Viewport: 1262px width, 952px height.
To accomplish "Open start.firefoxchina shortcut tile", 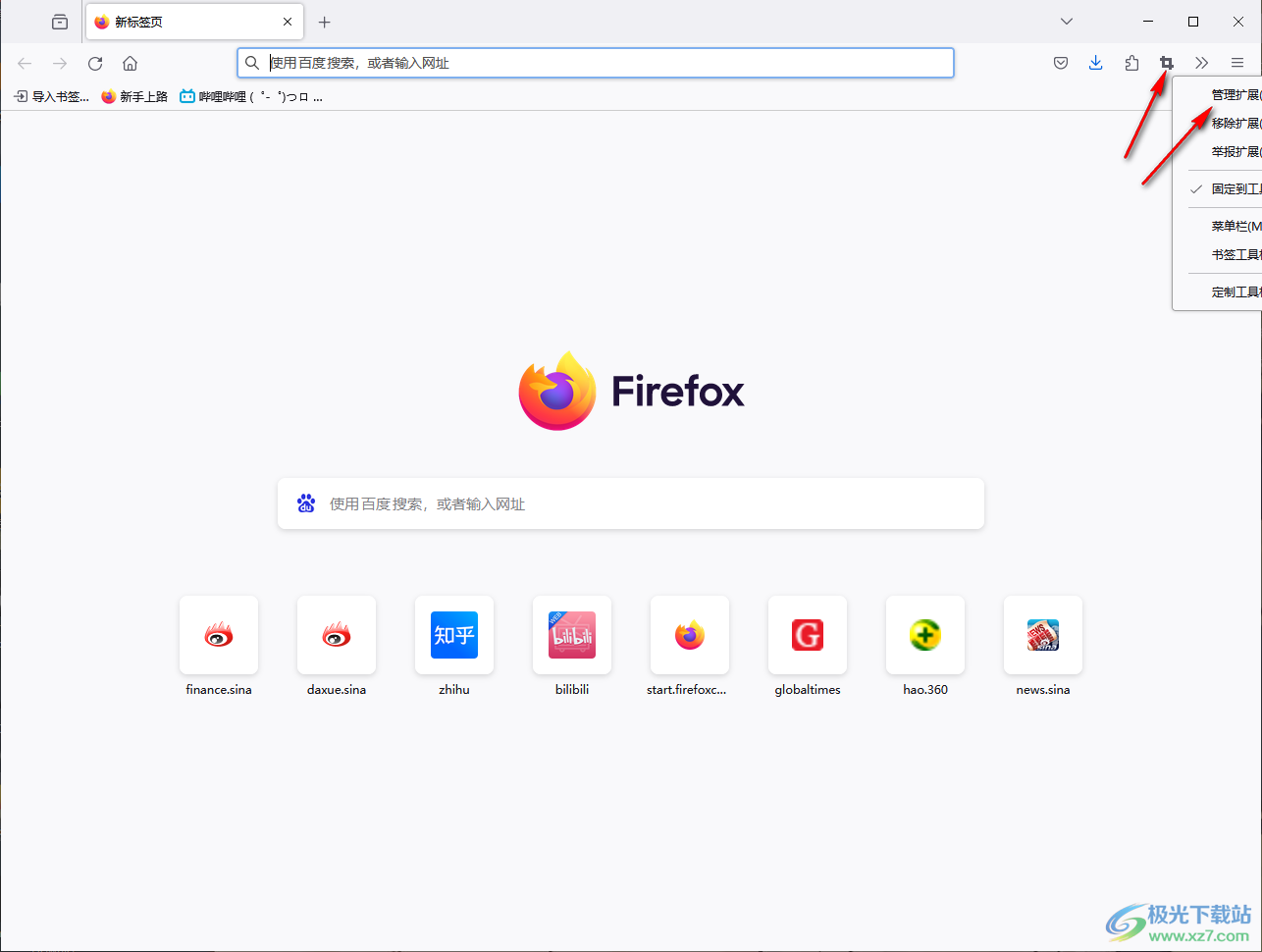I will (690, 635).
